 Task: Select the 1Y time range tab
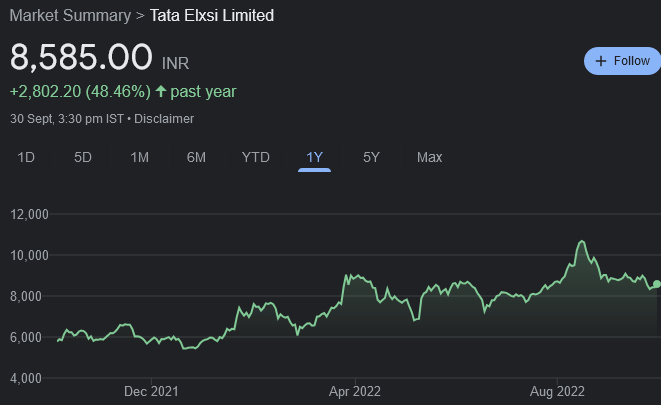click(315, 157)
